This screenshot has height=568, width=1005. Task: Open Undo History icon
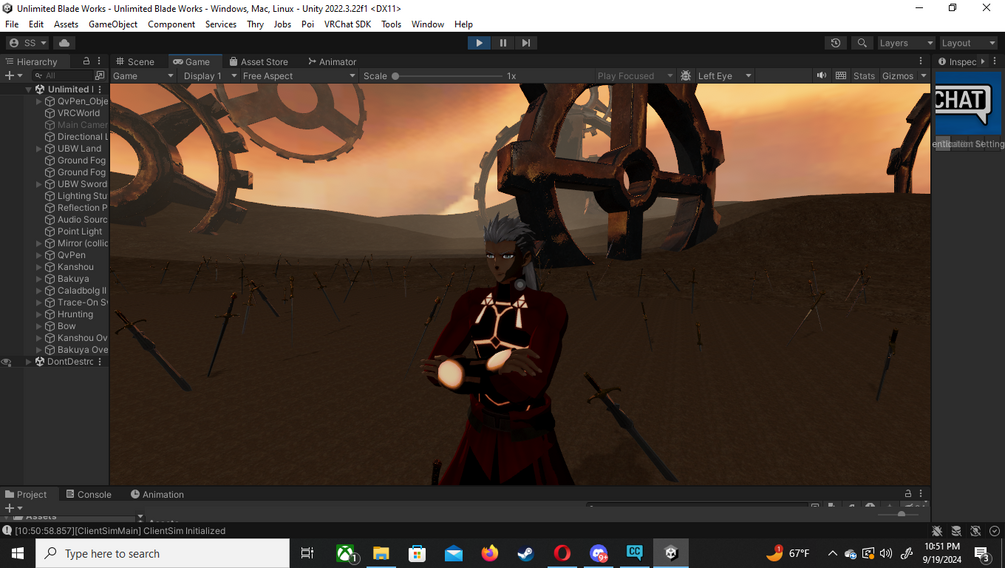[x=835, y=43]
